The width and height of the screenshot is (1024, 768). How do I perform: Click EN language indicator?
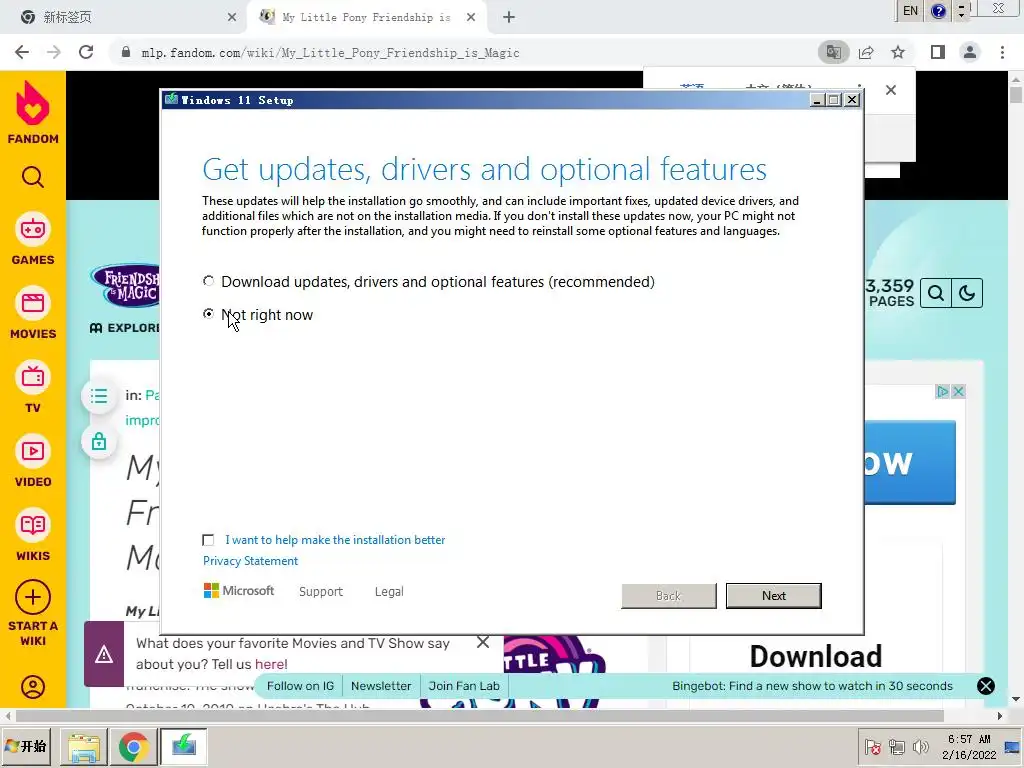point(910,10)
